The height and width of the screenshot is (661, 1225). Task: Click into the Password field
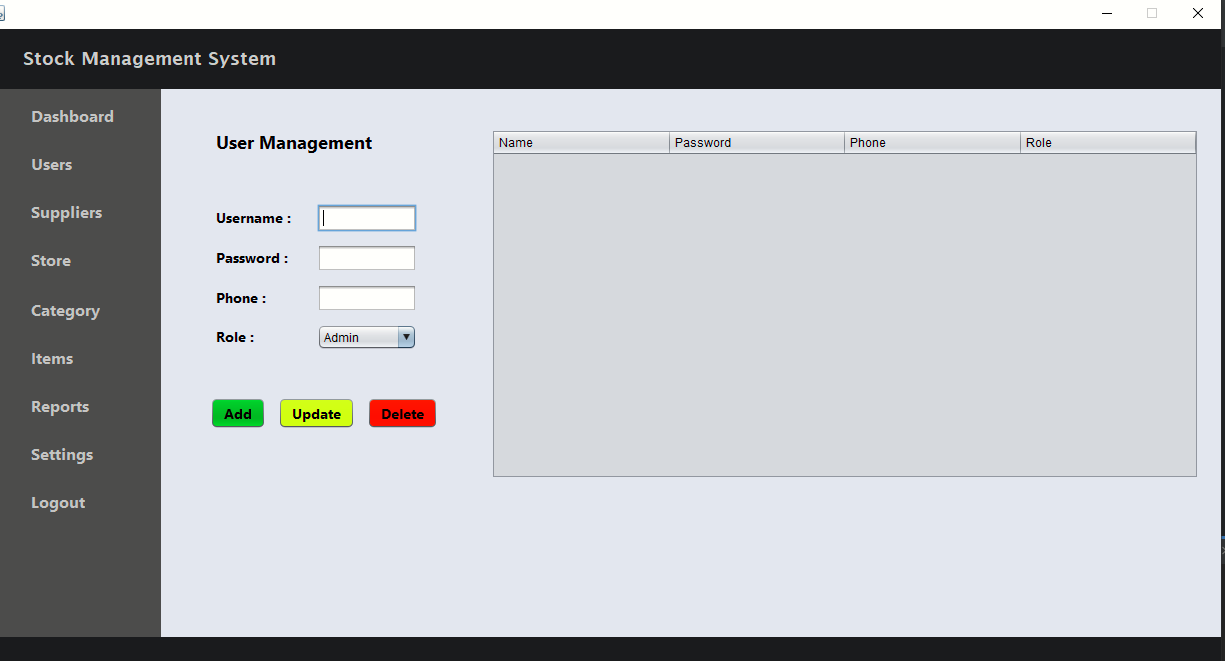coord(367,258)
